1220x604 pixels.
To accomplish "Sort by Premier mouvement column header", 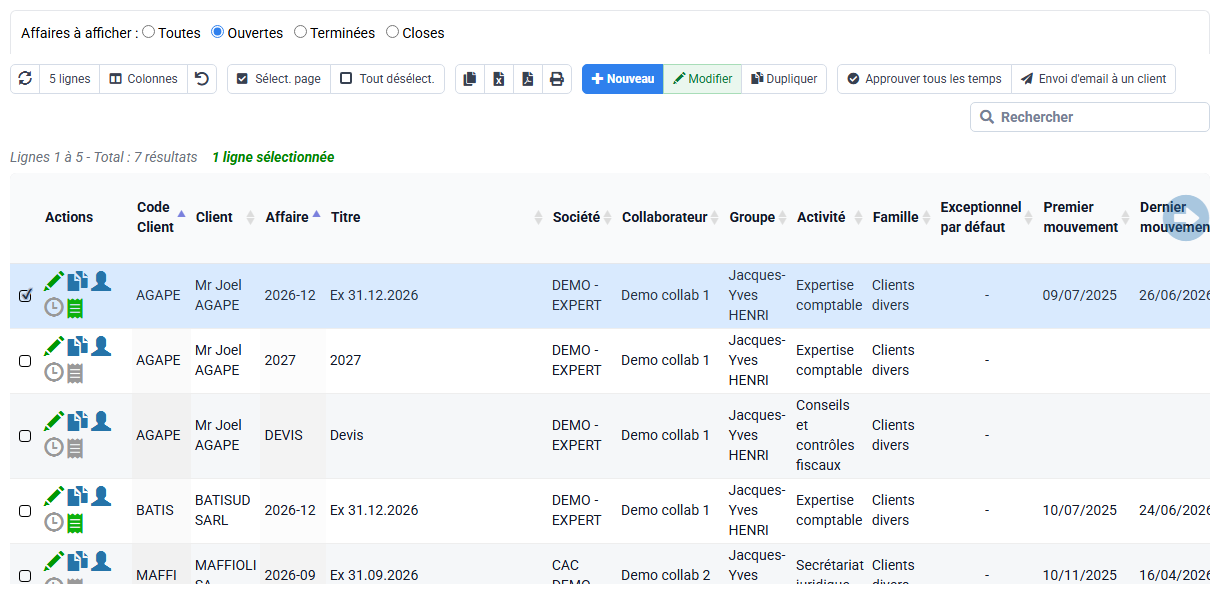I will [1086, 217].
